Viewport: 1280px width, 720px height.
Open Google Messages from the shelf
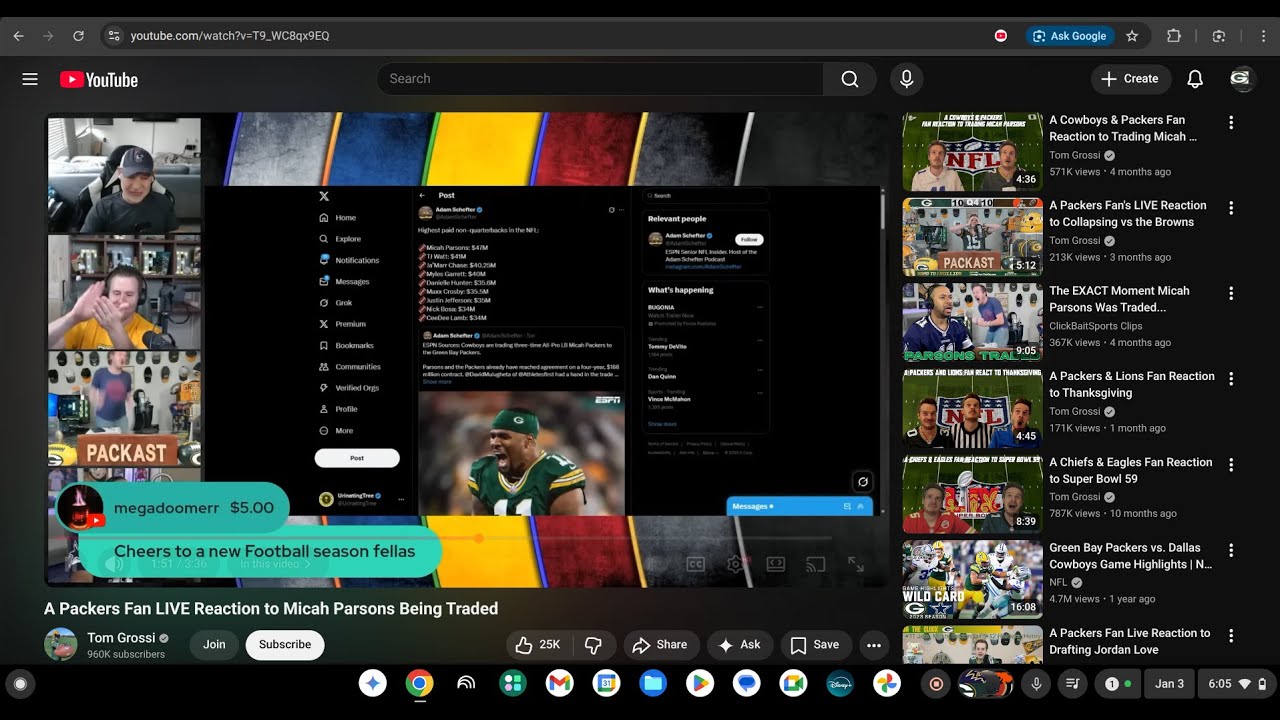[x=746, y=684]
